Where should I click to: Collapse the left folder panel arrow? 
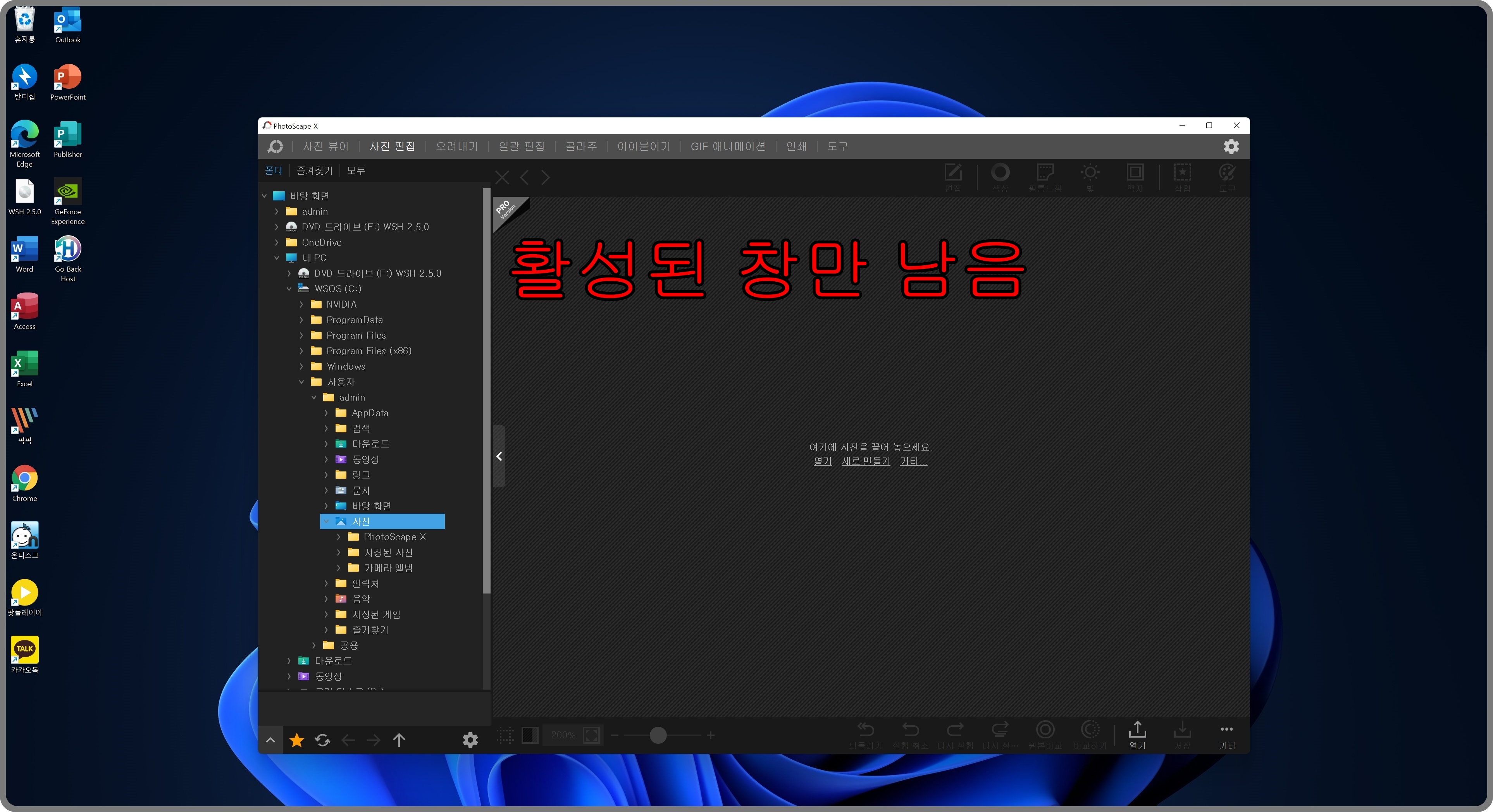[x=499, y=456]
